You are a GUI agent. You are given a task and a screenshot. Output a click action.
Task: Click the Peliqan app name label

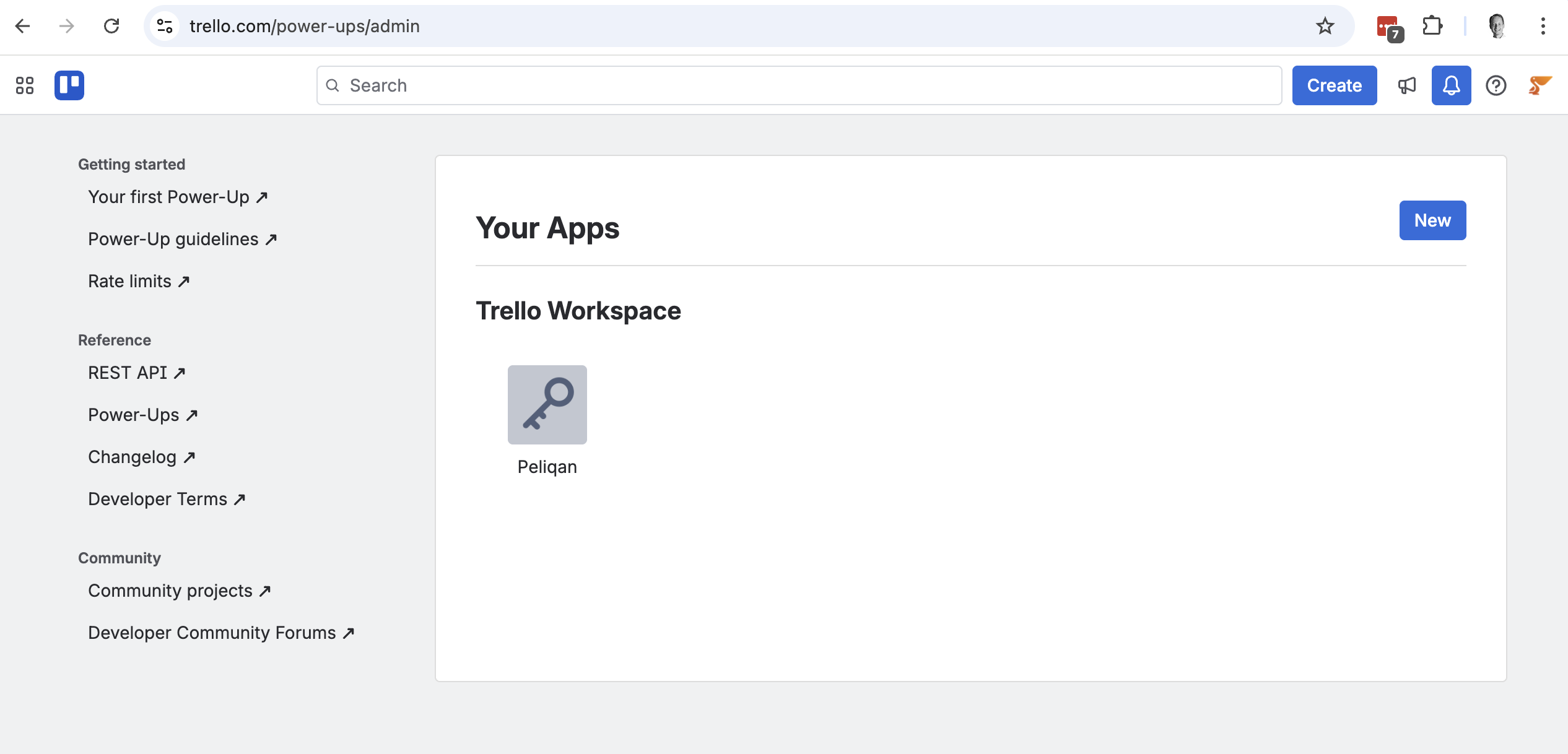tap(547, 467)
